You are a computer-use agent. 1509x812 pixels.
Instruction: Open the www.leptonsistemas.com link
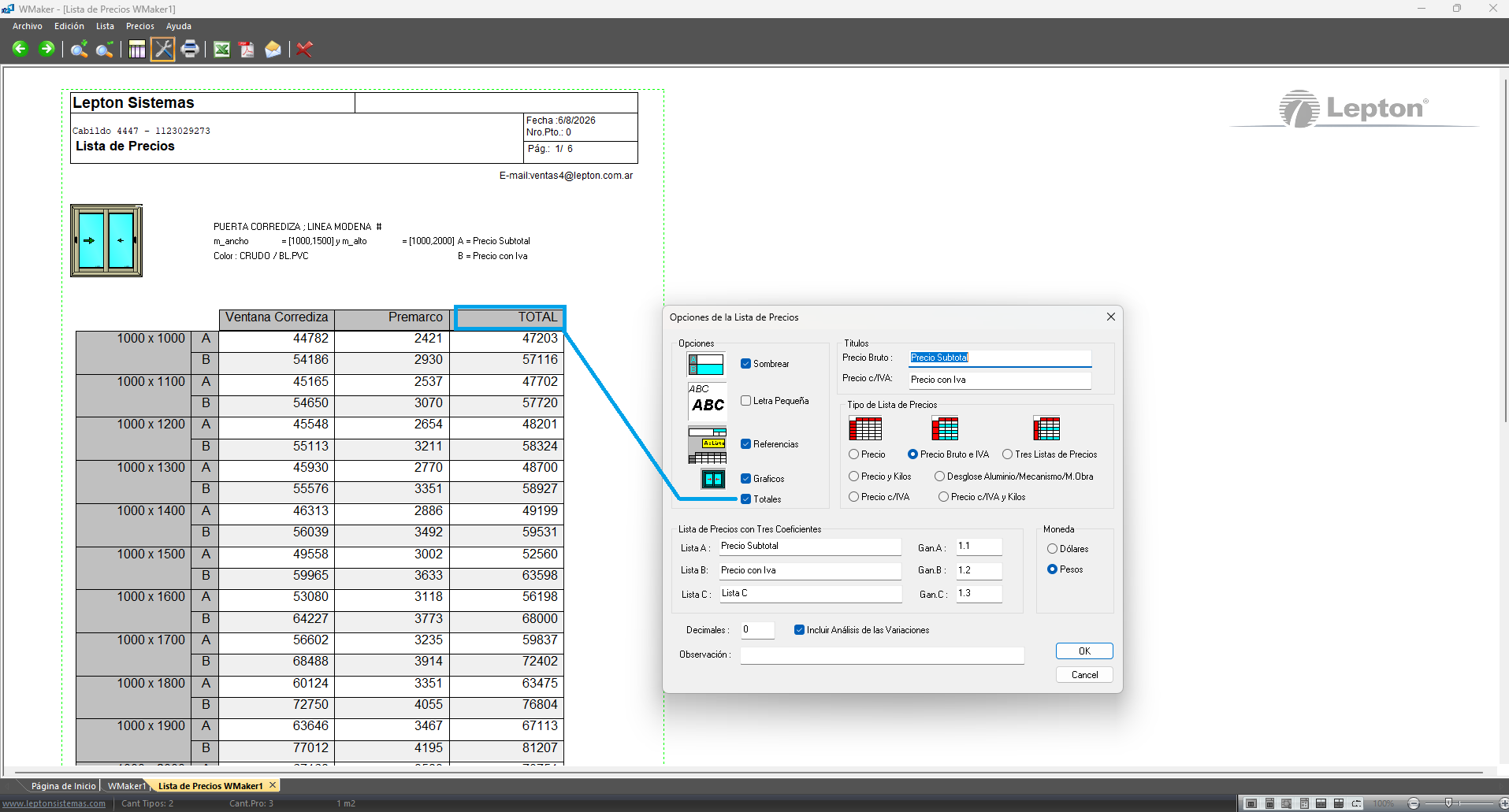54,803
